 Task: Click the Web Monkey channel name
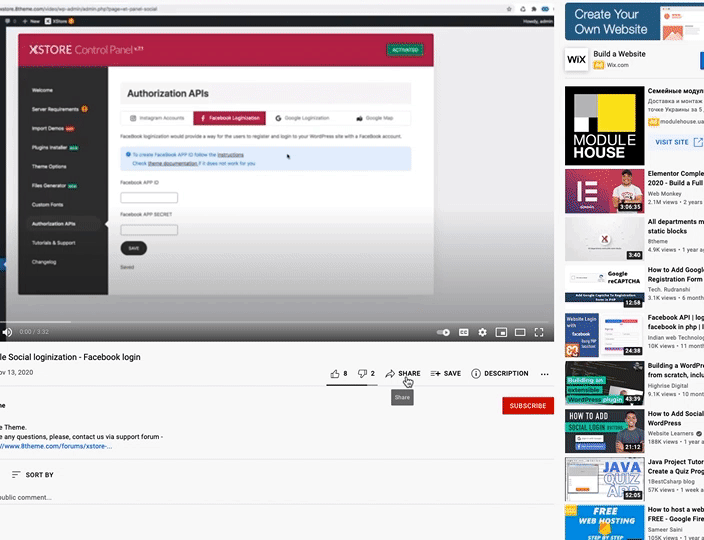664,193
